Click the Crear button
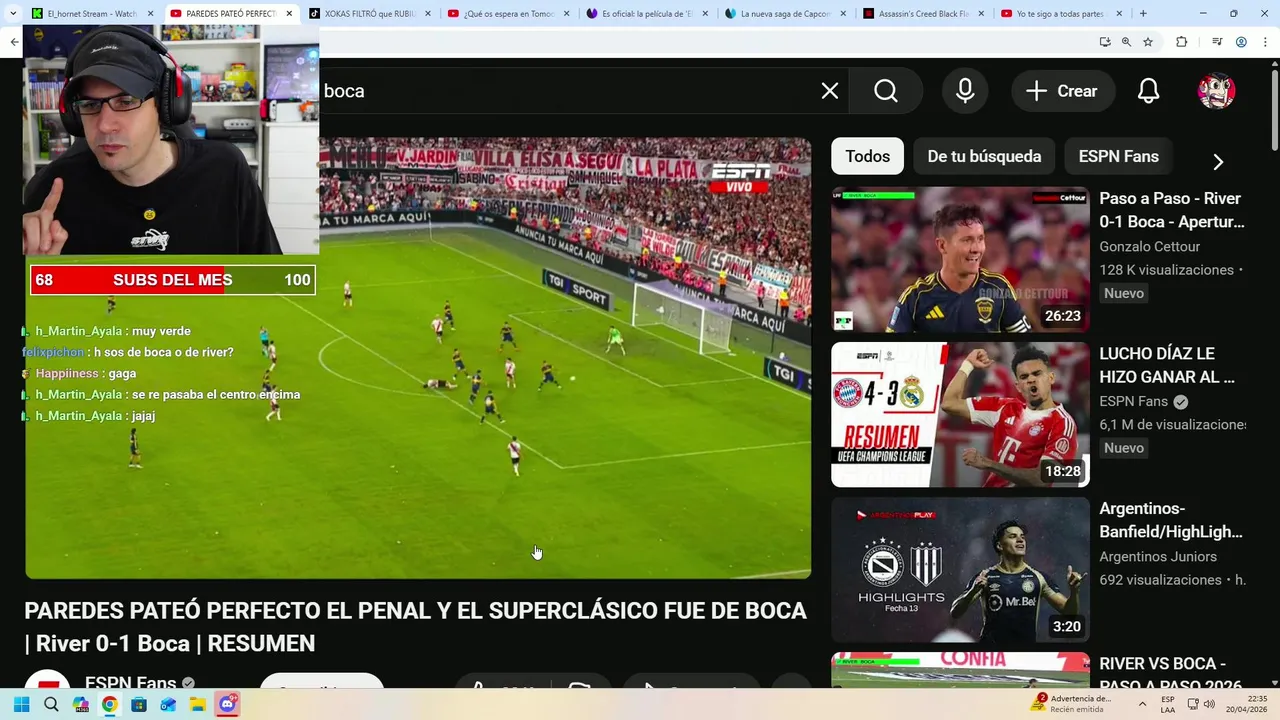 point(1063,91)
